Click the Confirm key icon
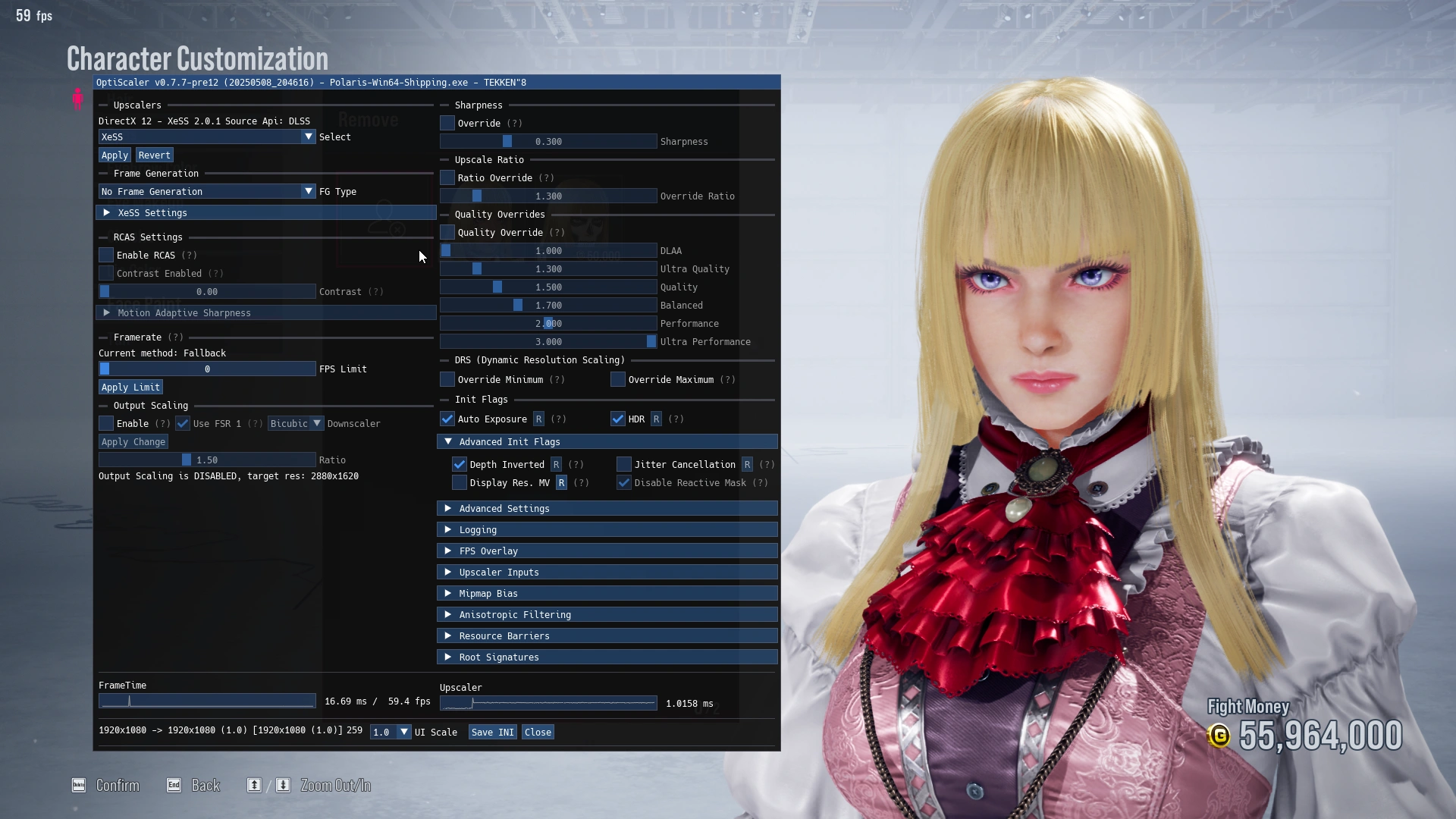This screenshot has width=1456, height=819. pyautogui.click(x=79, y=785)
